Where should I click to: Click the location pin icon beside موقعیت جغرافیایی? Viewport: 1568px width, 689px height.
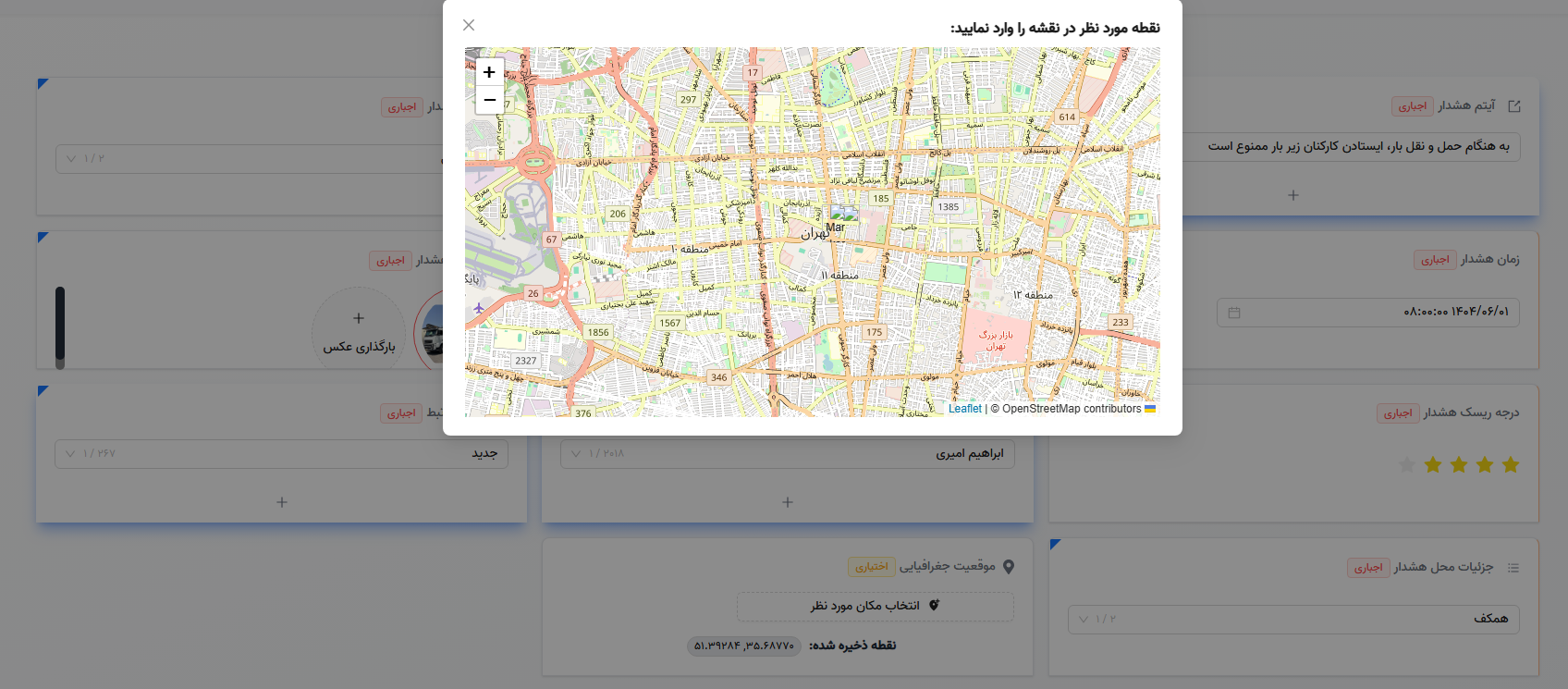click(x=1009, y=567)
